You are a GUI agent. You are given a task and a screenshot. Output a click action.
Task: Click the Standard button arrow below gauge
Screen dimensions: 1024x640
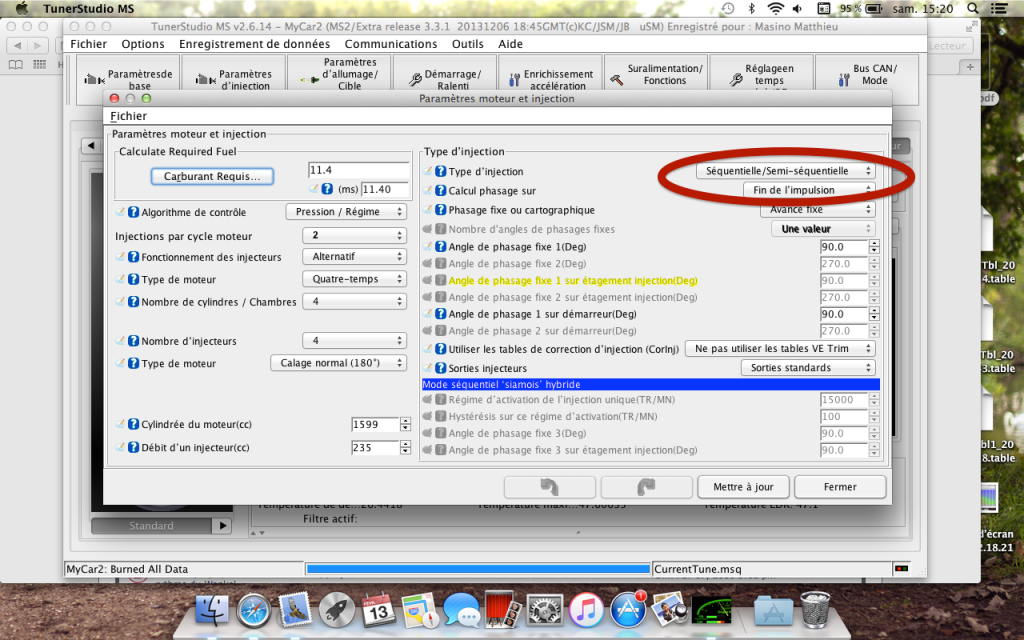coord(223,526)
